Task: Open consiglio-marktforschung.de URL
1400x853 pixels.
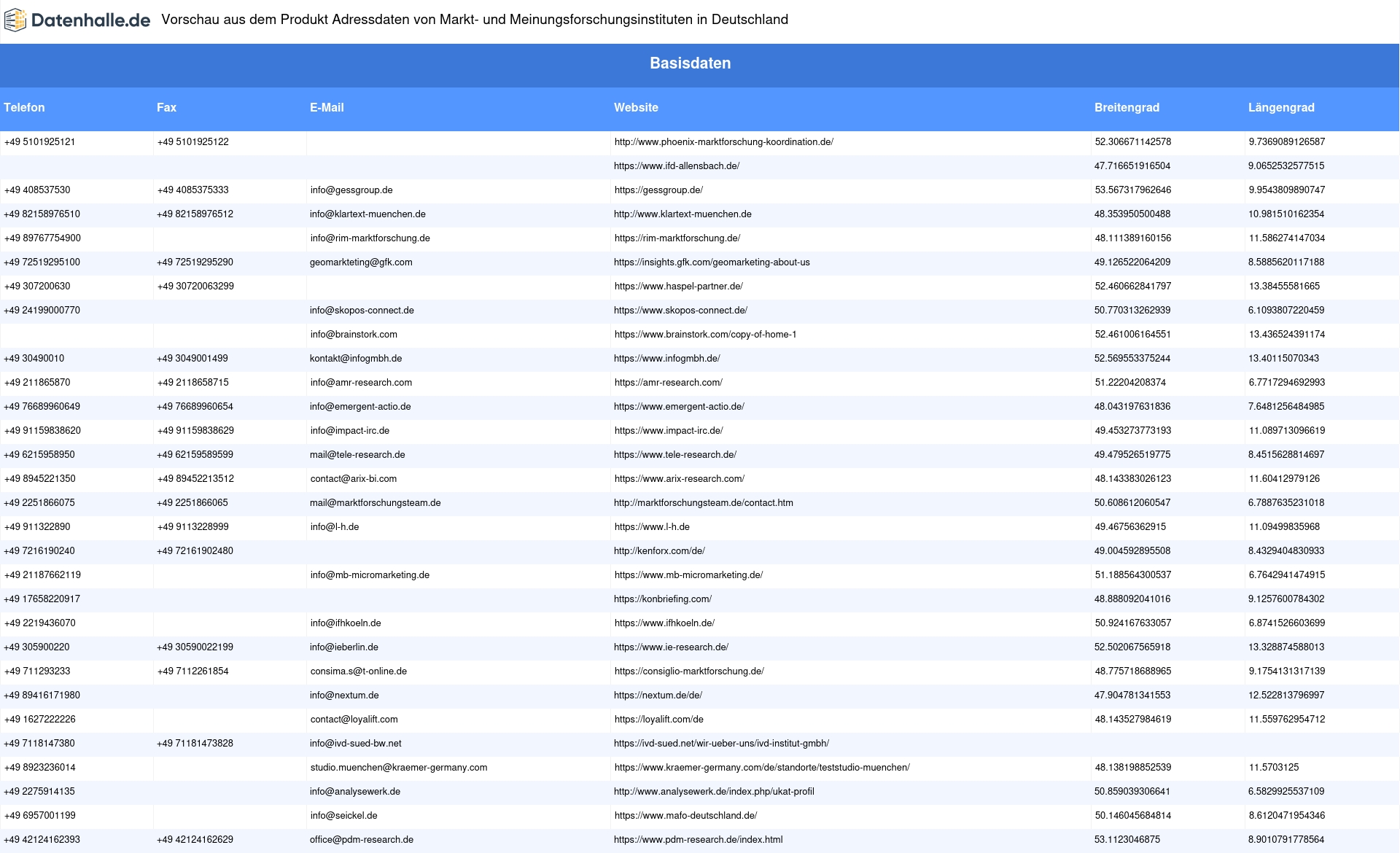Action: click(689, 671)
